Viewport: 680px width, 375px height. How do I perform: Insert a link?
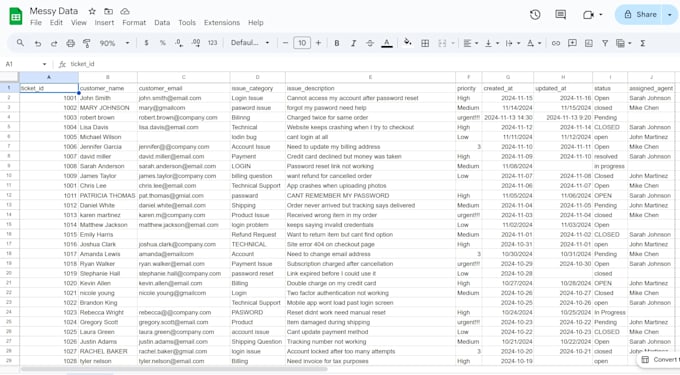556,43
